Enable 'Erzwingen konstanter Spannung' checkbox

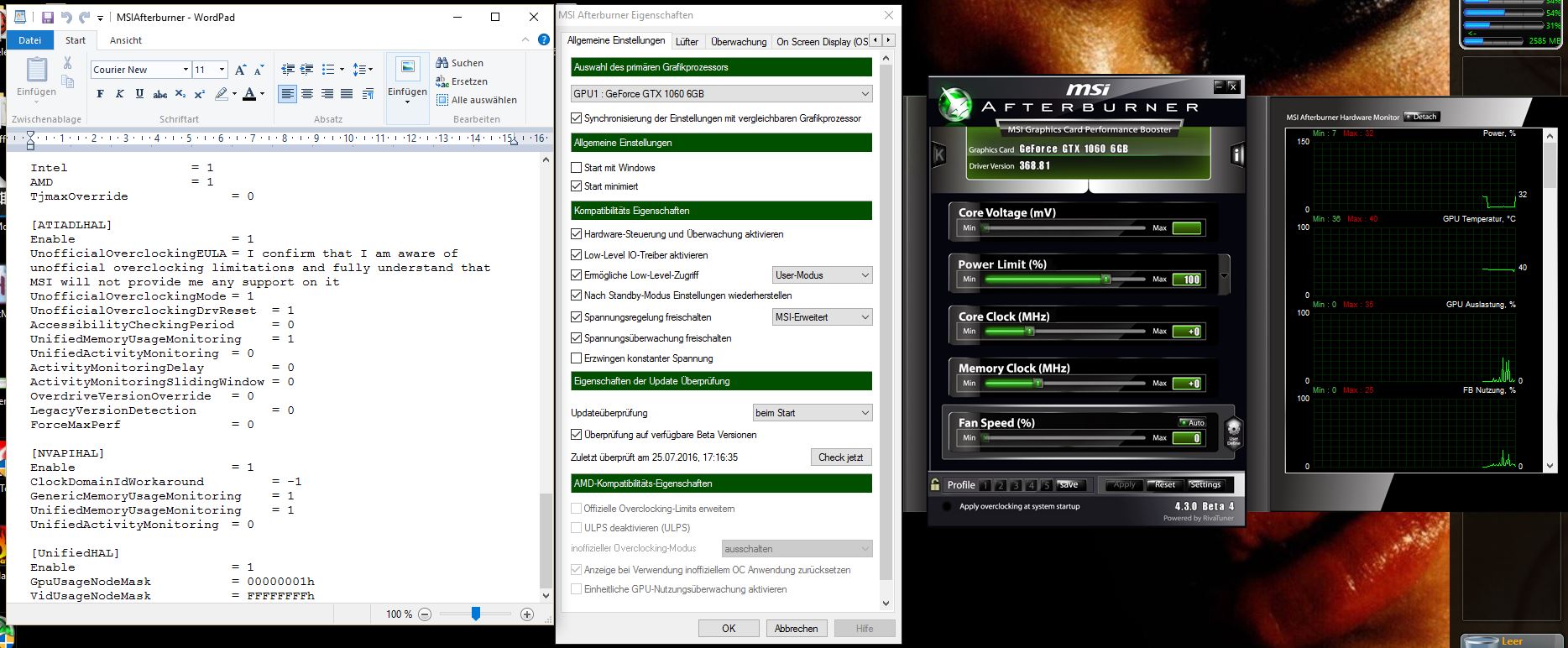(576, 358)
